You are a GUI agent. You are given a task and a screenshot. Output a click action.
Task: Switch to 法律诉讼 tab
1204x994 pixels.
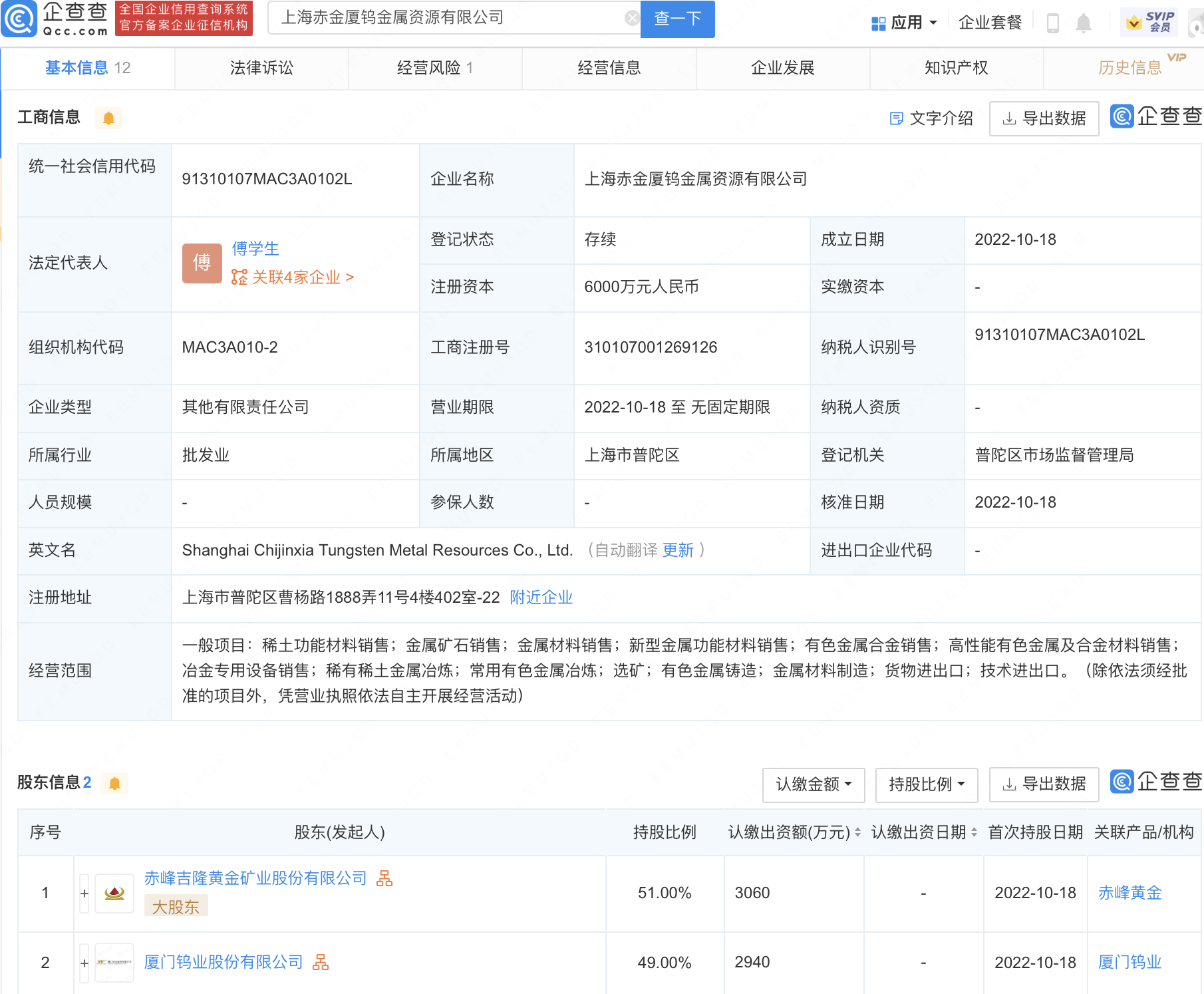[261, 68]
